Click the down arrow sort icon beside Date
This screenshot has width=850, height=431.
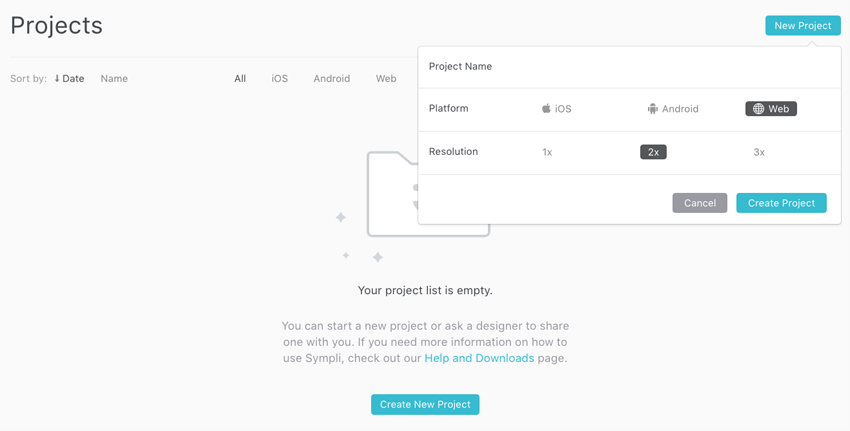(57, 79)
